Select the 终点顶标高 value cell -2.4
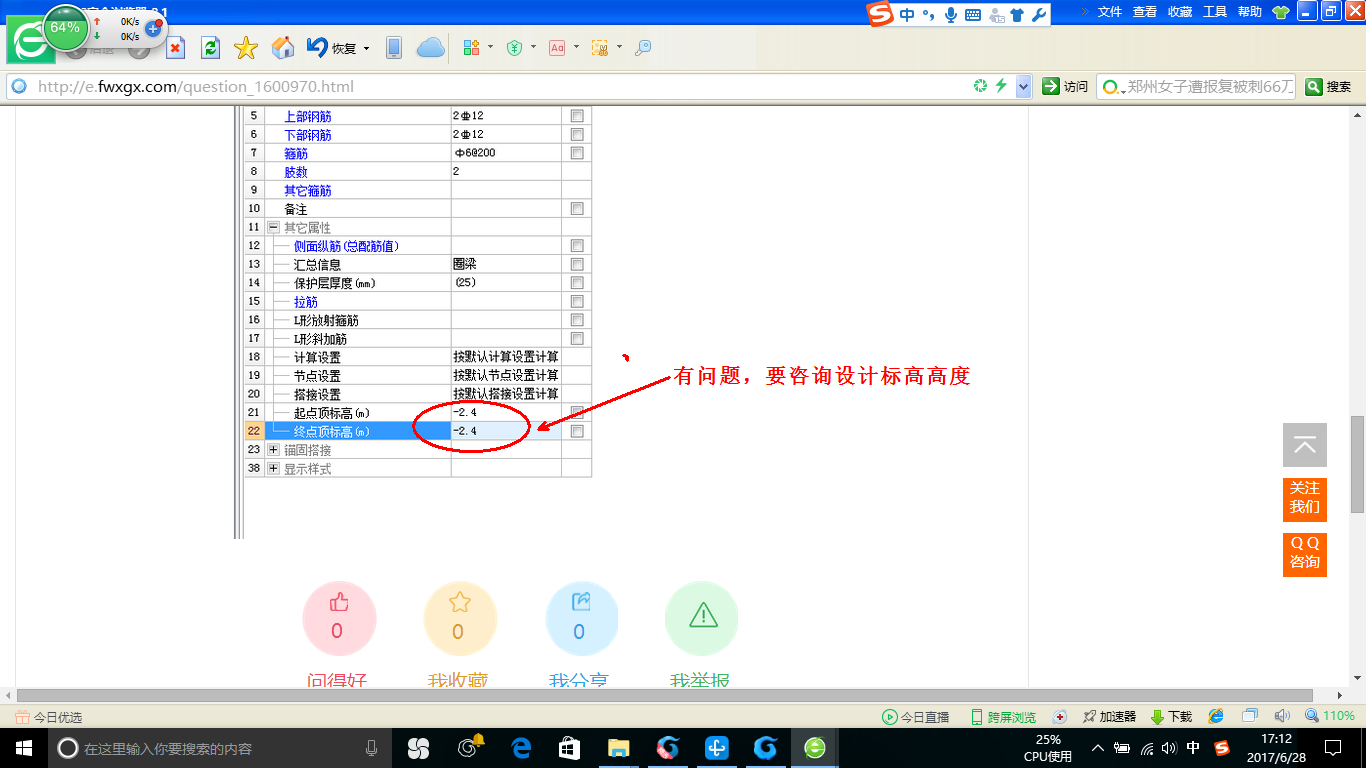1366x768 pixels. [506, 431]
